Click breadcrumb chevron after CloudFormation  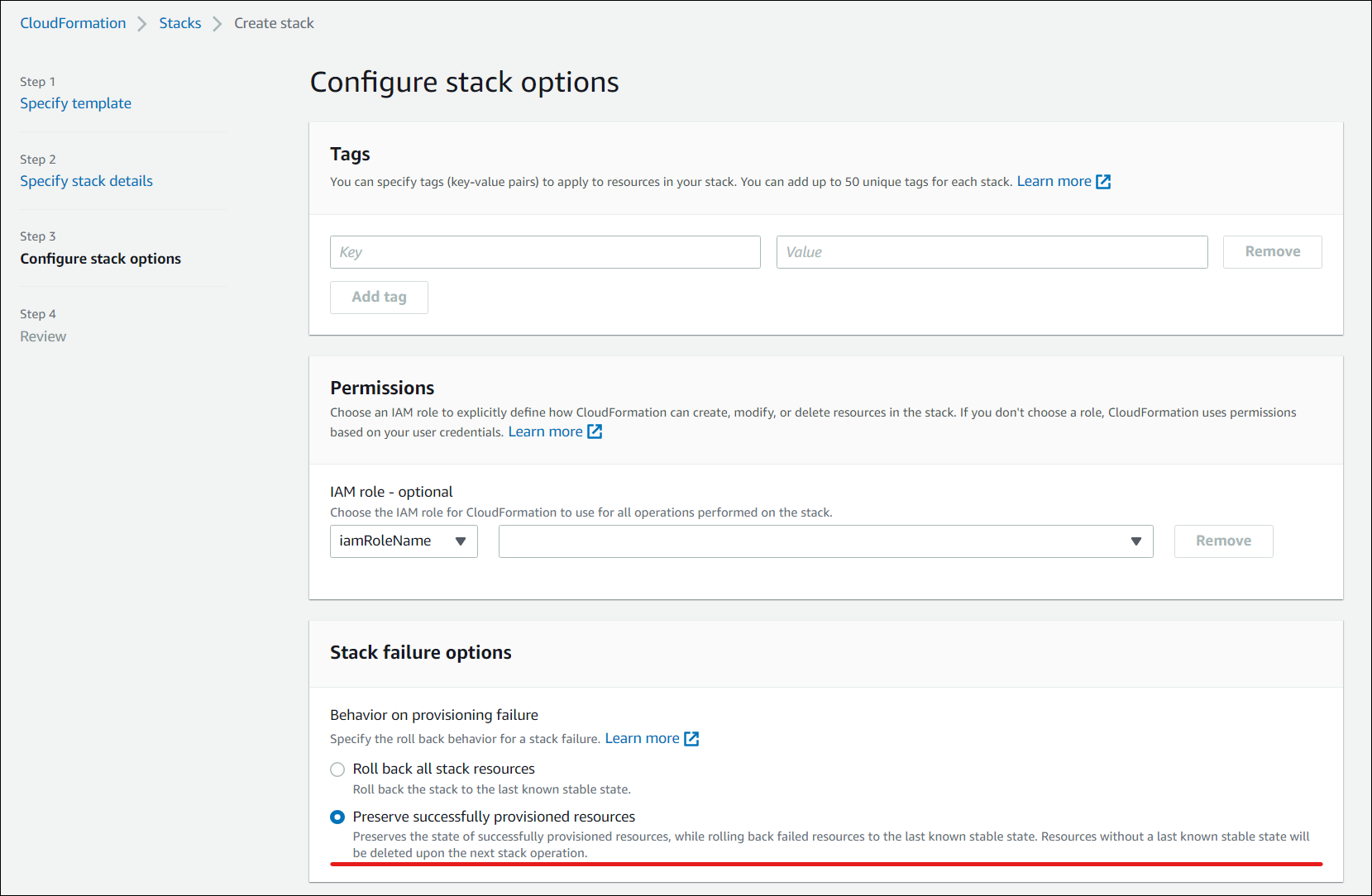click(142, 24)
